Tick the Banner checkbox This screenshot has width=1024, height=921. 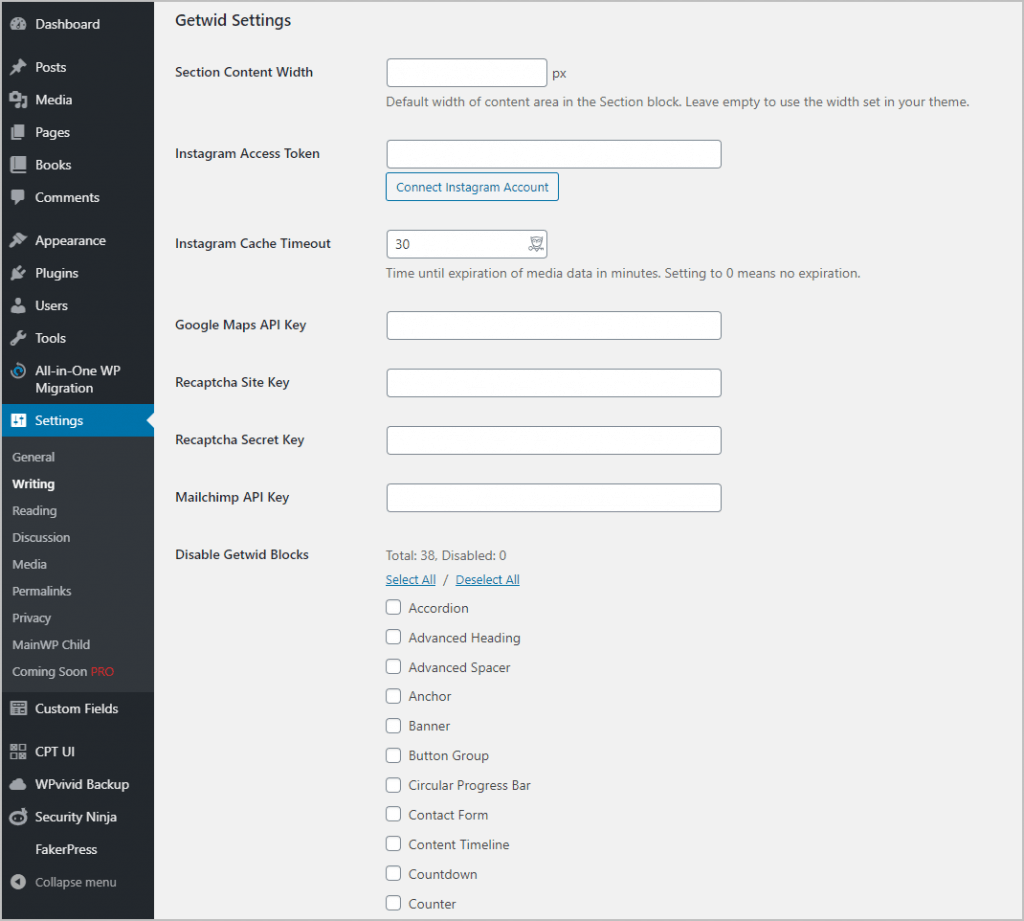(393, 726)
